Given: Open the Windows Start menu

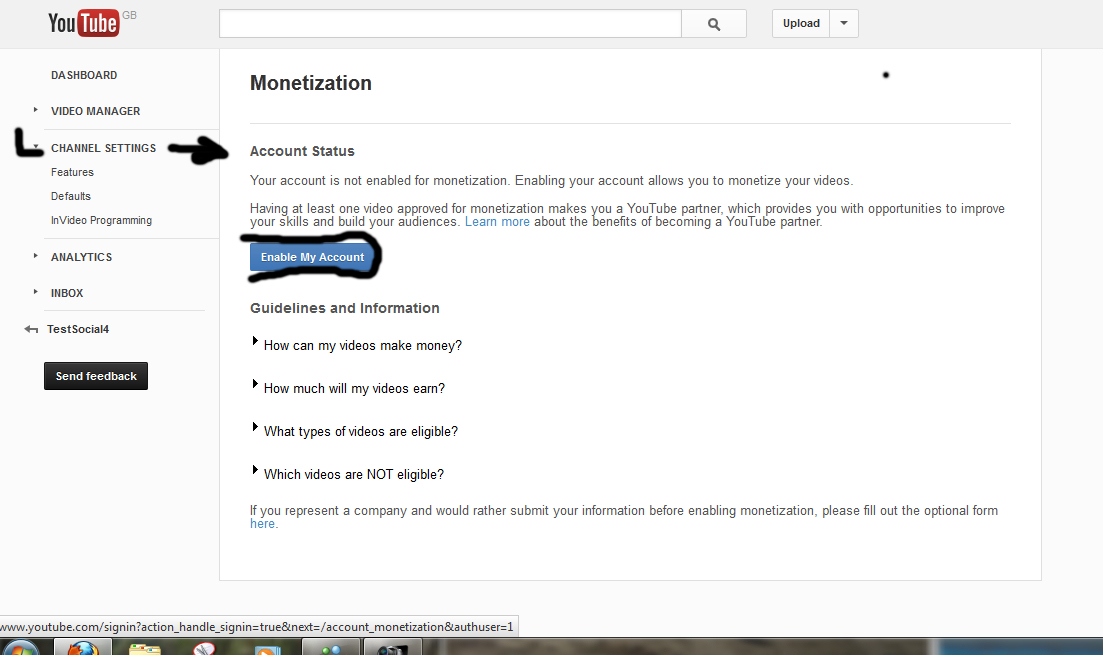Looking at the screenshot, I should pyautogui.click(x=20, y=648).
